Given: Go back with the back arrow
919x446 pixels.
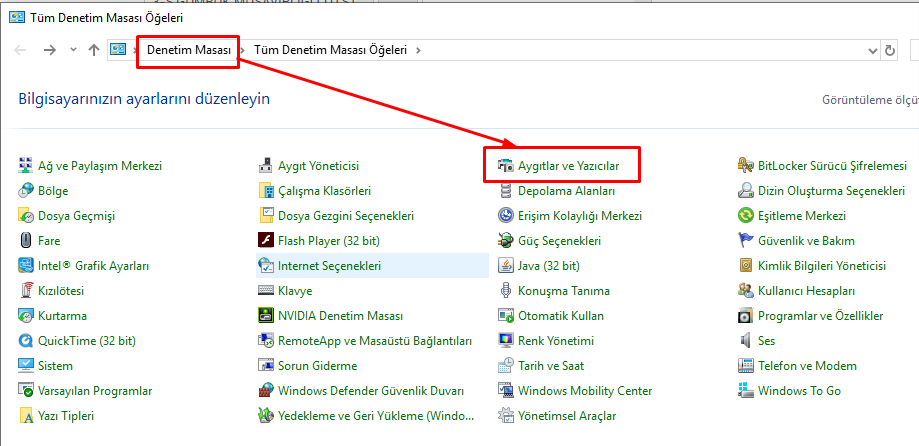Looking at the screenshot, I should tap(21, 50).
